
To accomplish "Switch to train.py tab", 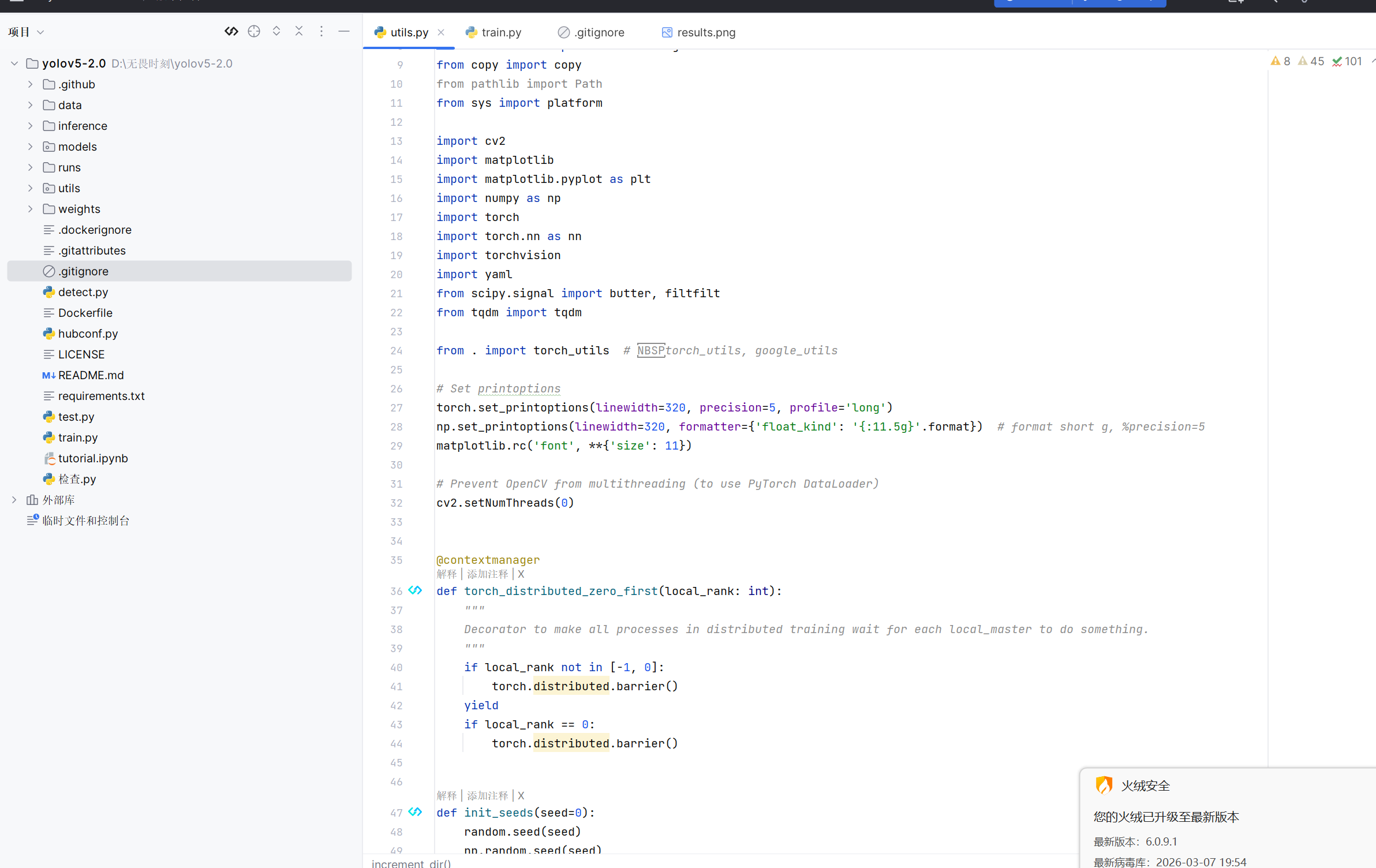I will [x=500, y=32].
